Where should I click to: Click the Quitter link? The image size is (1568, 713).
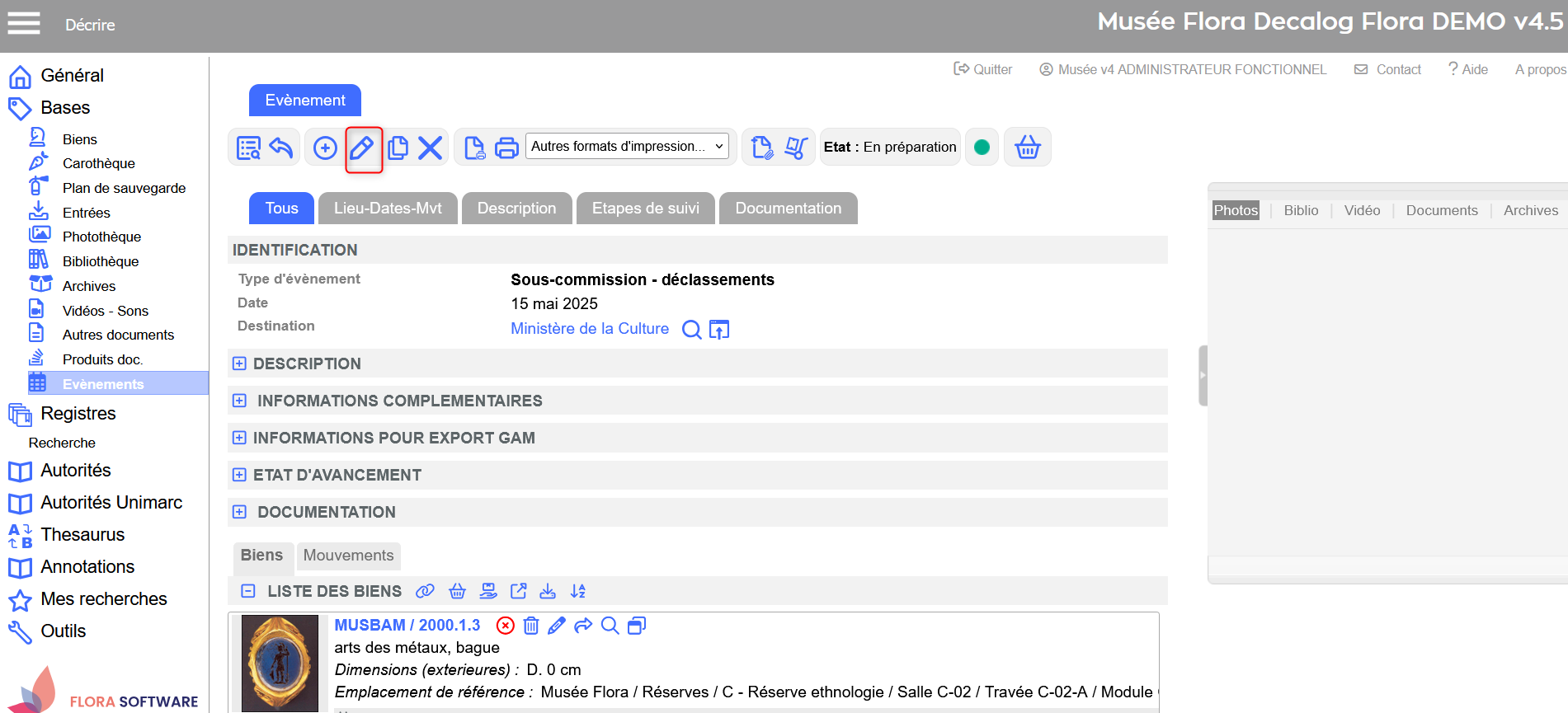982,69
